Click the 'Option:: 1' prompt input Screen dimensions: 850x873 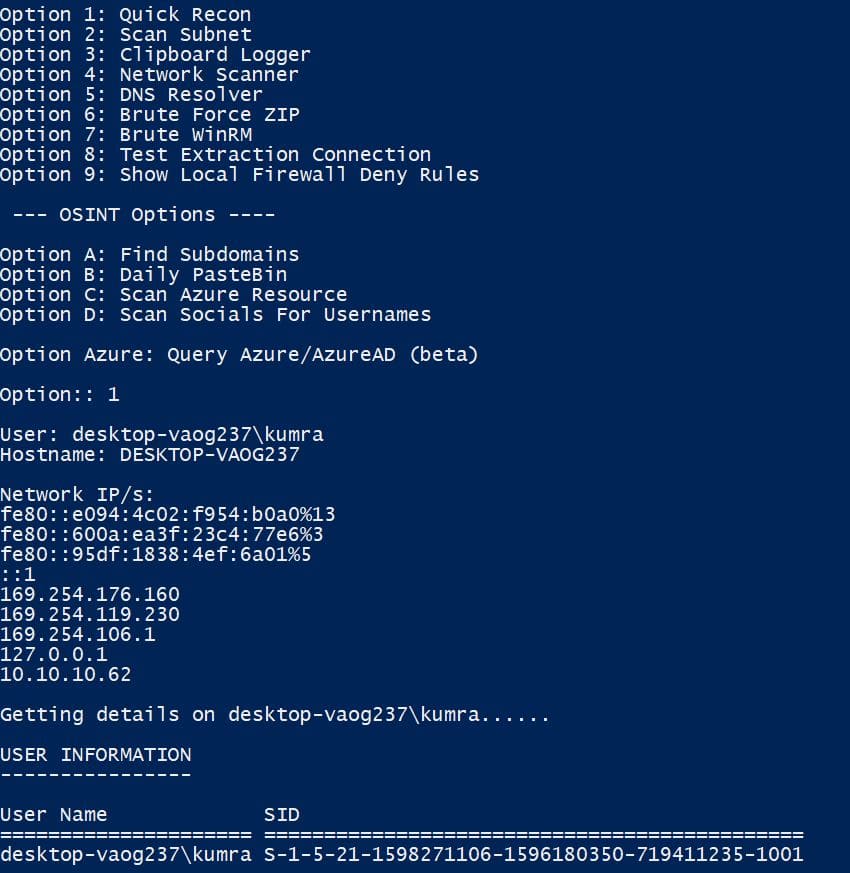pos(60,395)
